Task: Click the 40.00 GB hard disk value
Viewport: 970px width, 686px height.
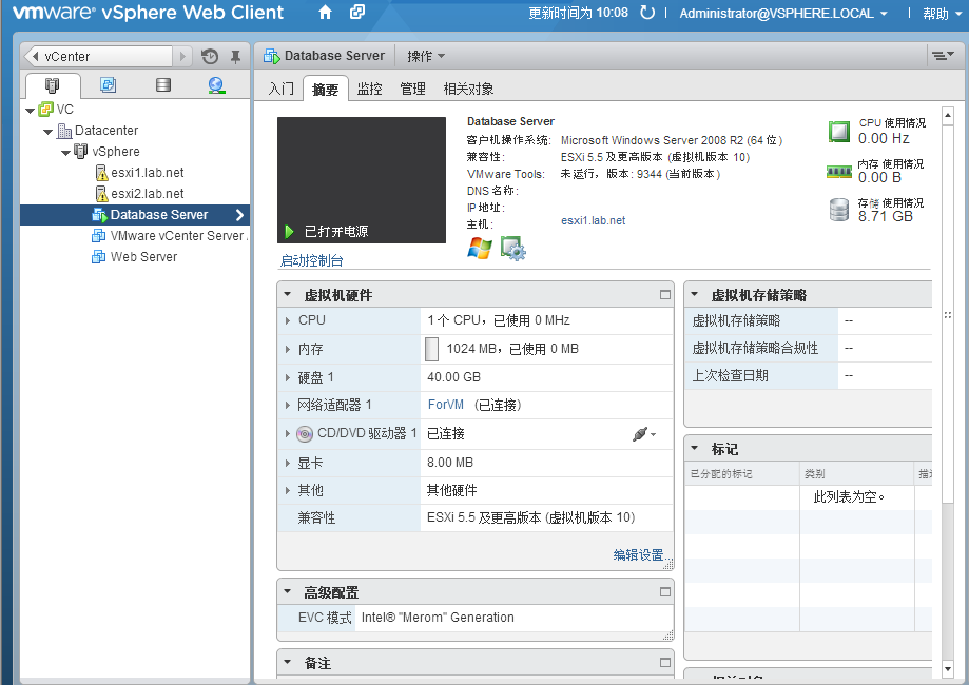Action: tap(453, 377)
